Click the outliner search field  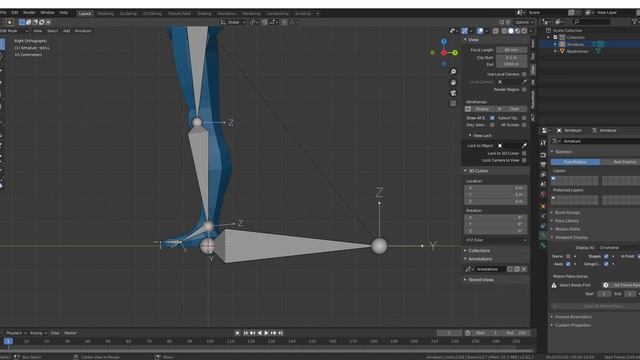click(591, 22)
